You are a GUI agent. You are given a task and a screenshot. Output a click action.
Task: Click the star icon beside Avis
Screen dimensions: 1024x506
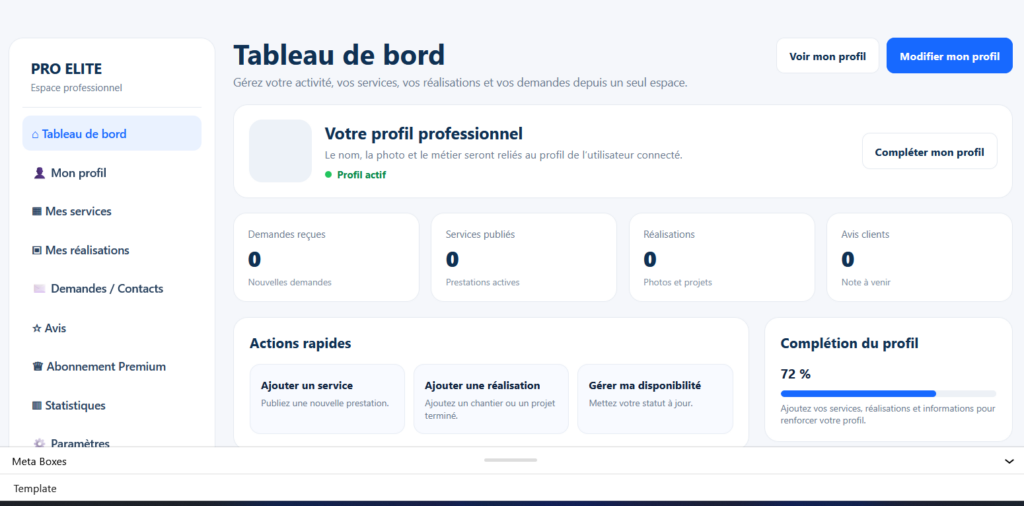point(37,328)
